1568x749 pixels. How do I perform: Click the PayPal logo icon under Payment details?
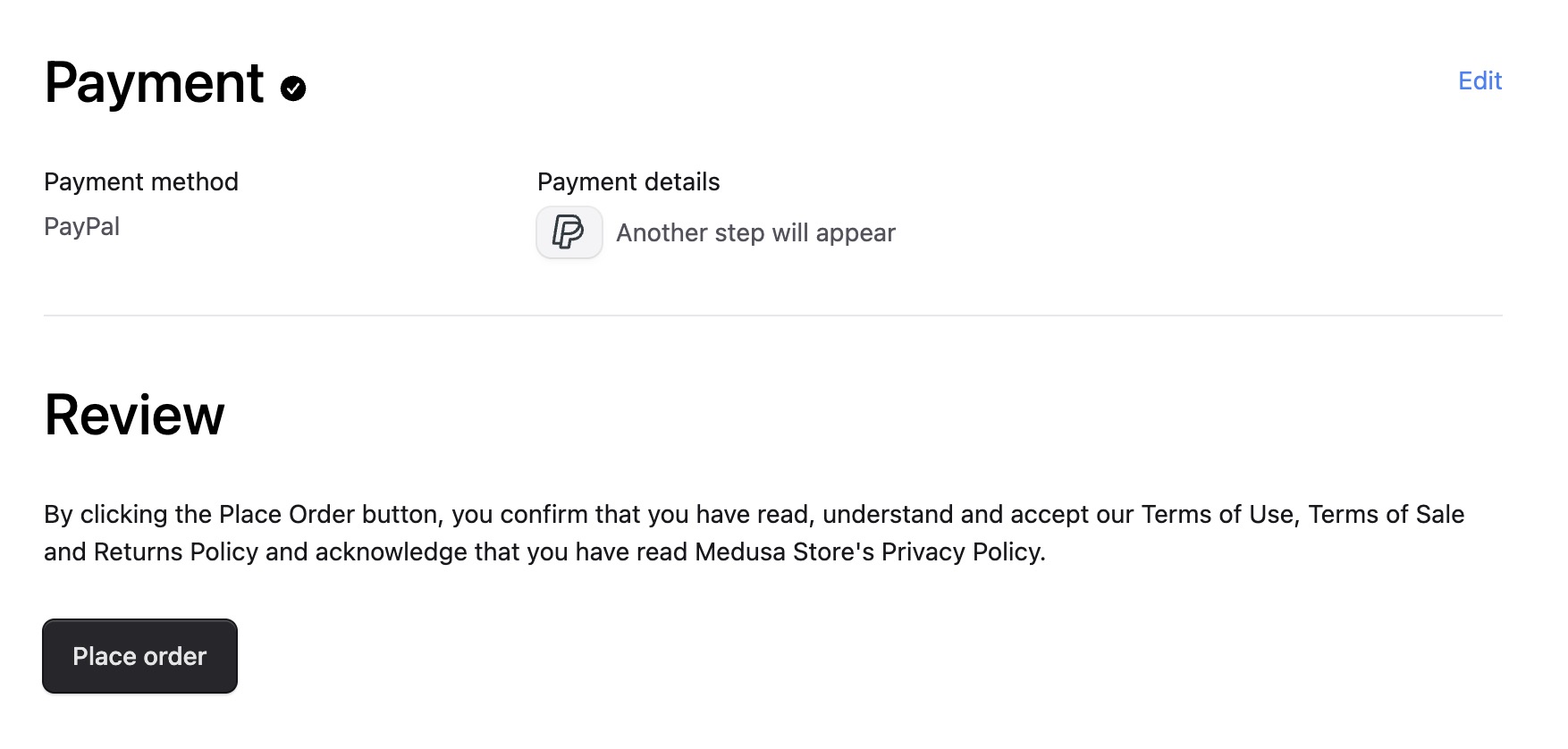[x=569, y=232]
